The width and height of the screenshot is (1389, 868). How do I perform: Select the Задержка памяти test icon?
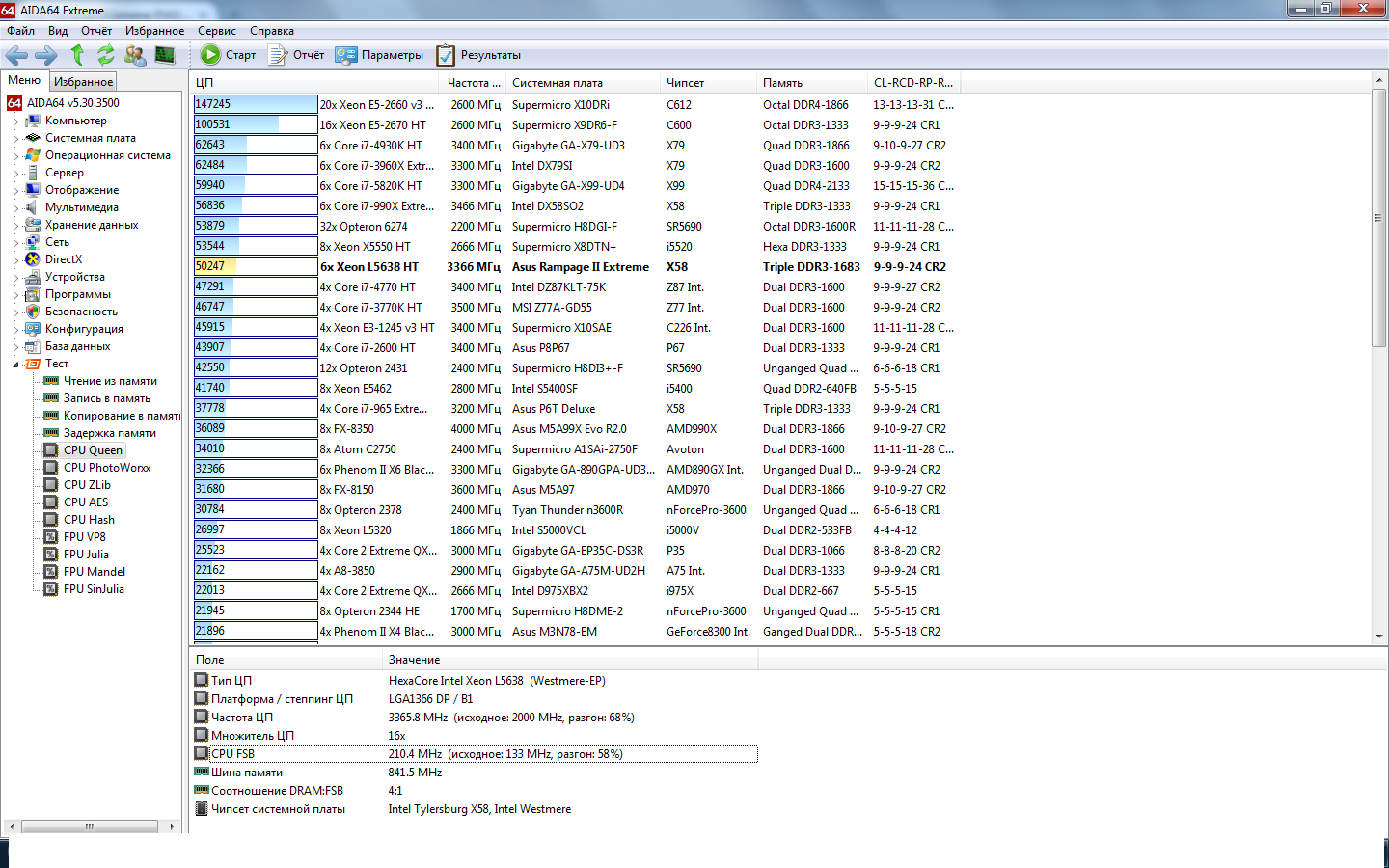(51, 433)
